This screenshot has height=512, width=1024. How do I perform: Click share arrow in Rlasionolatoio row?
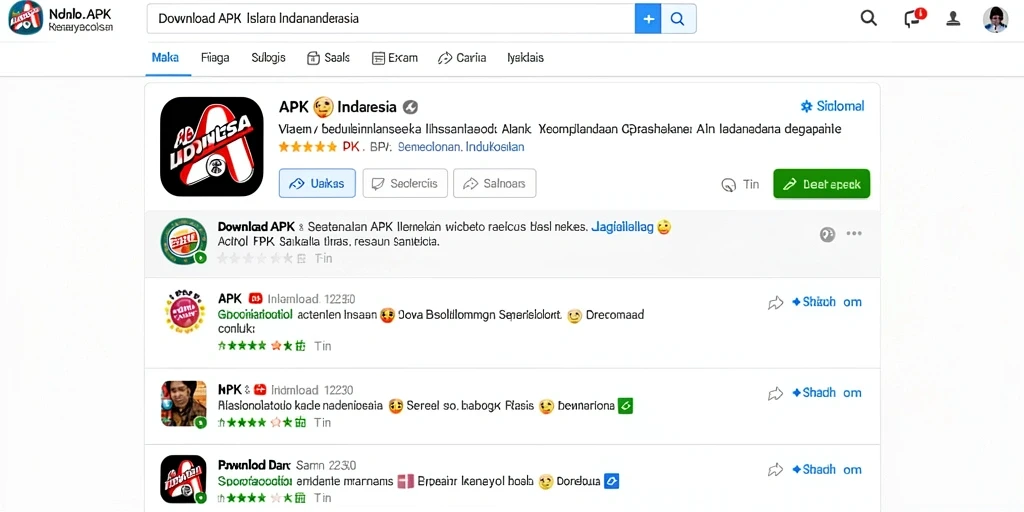click(x=775, y=393)
